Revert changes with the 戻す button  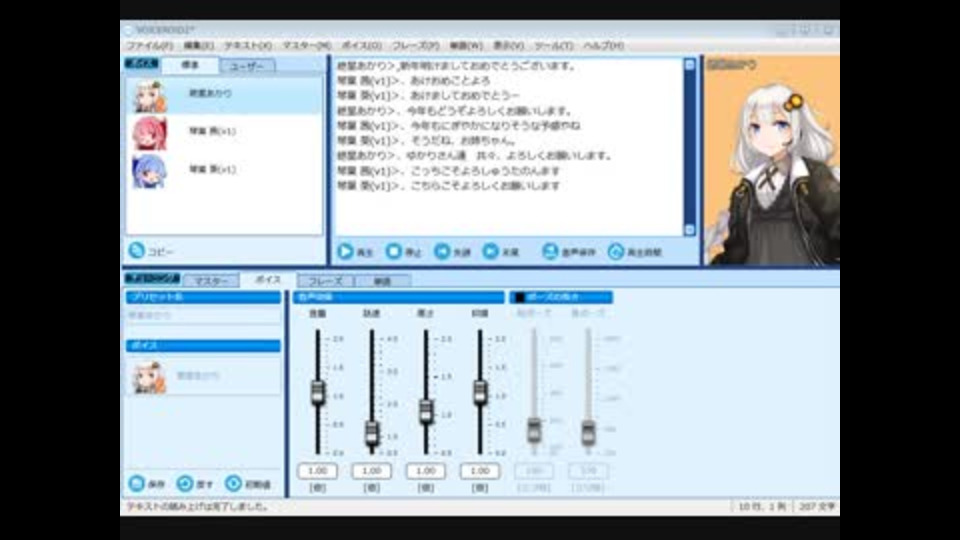coord(195,484)
